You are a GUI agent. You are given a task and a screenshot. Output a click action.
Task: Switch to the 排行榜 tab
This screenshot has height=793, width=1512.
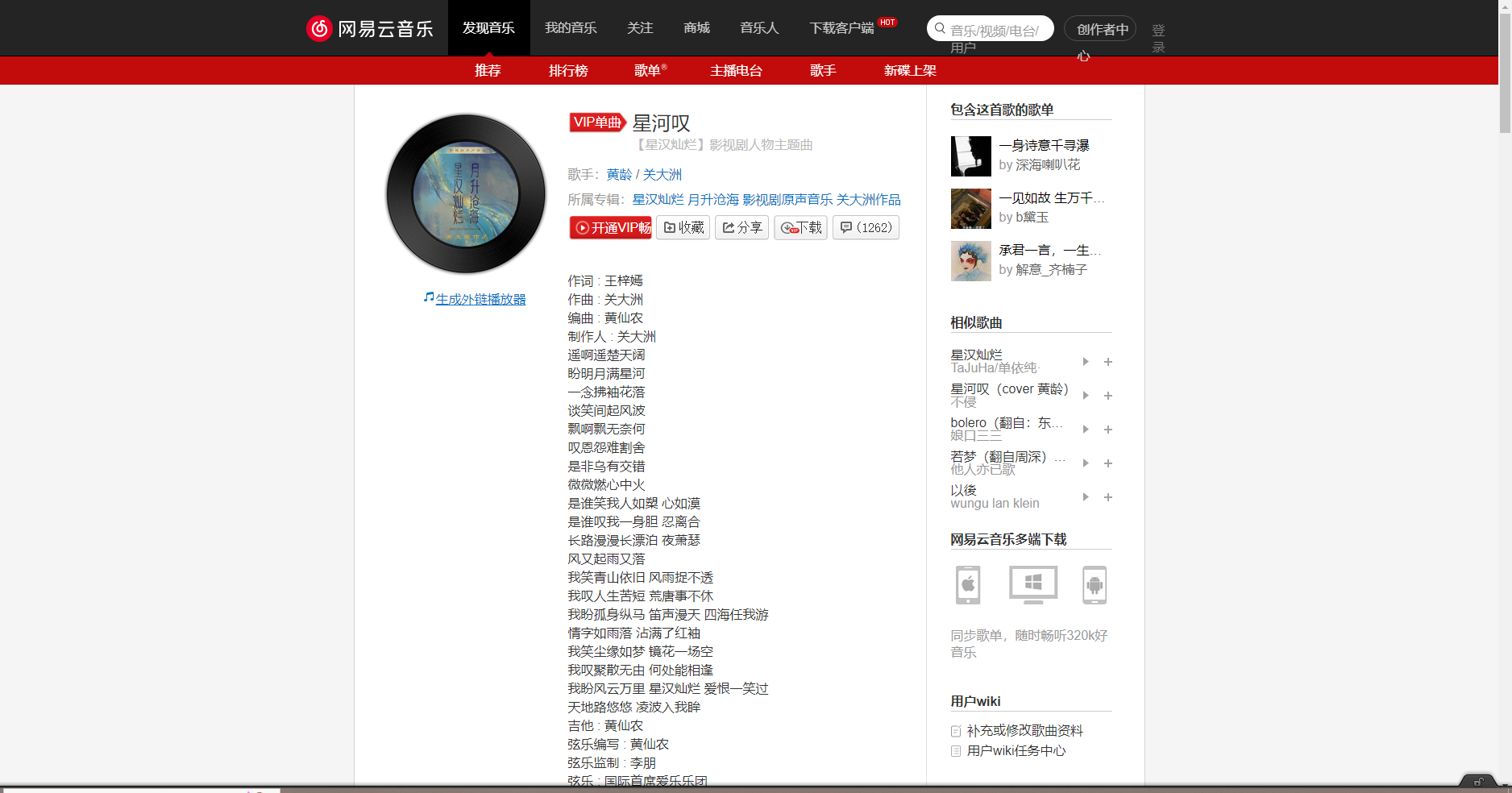(568, 70)
